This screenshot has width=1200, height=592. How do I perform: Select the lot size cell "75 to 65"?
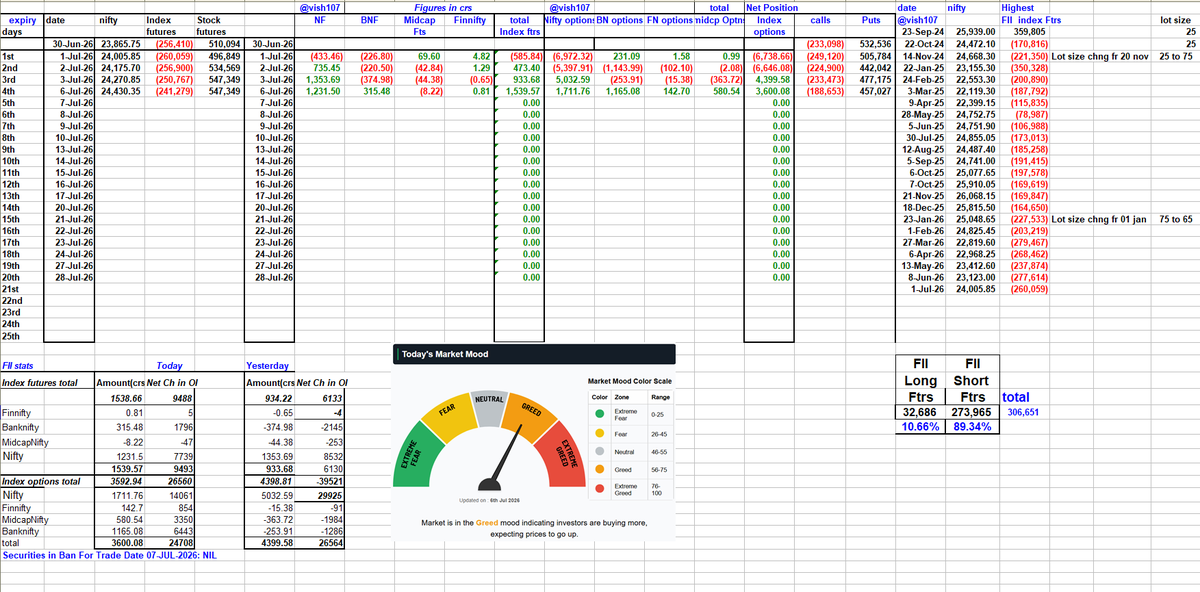point(1176,218)
